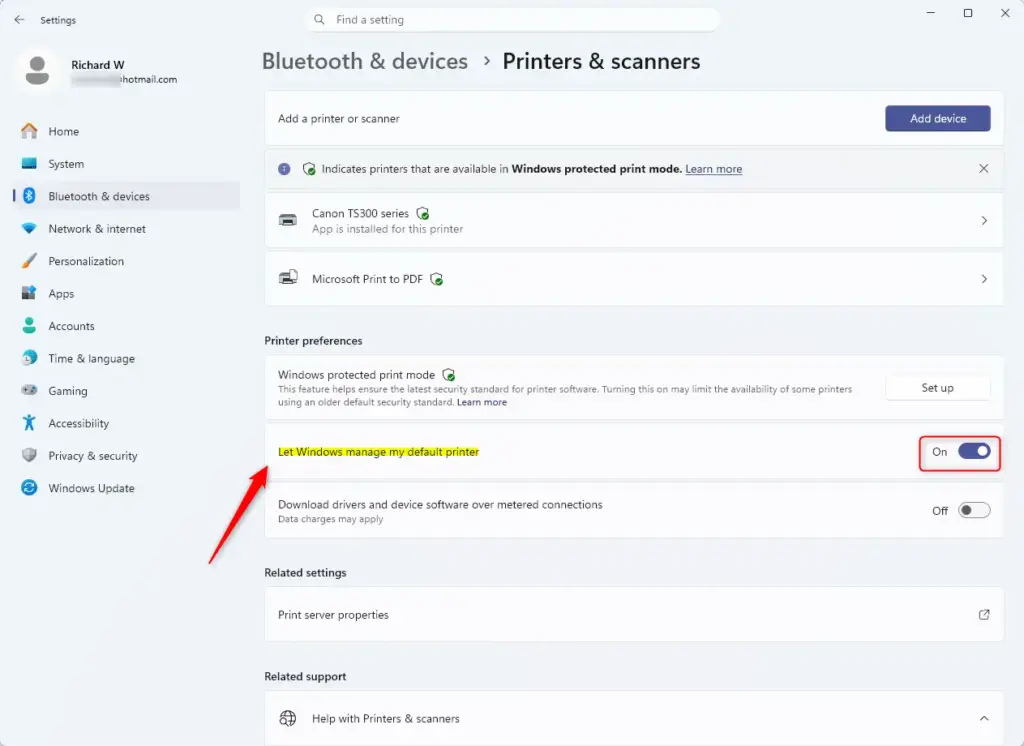Click the back arrow icon in Settings
This screenshot has width=1024, height=746.
click(x=19, y=20)
